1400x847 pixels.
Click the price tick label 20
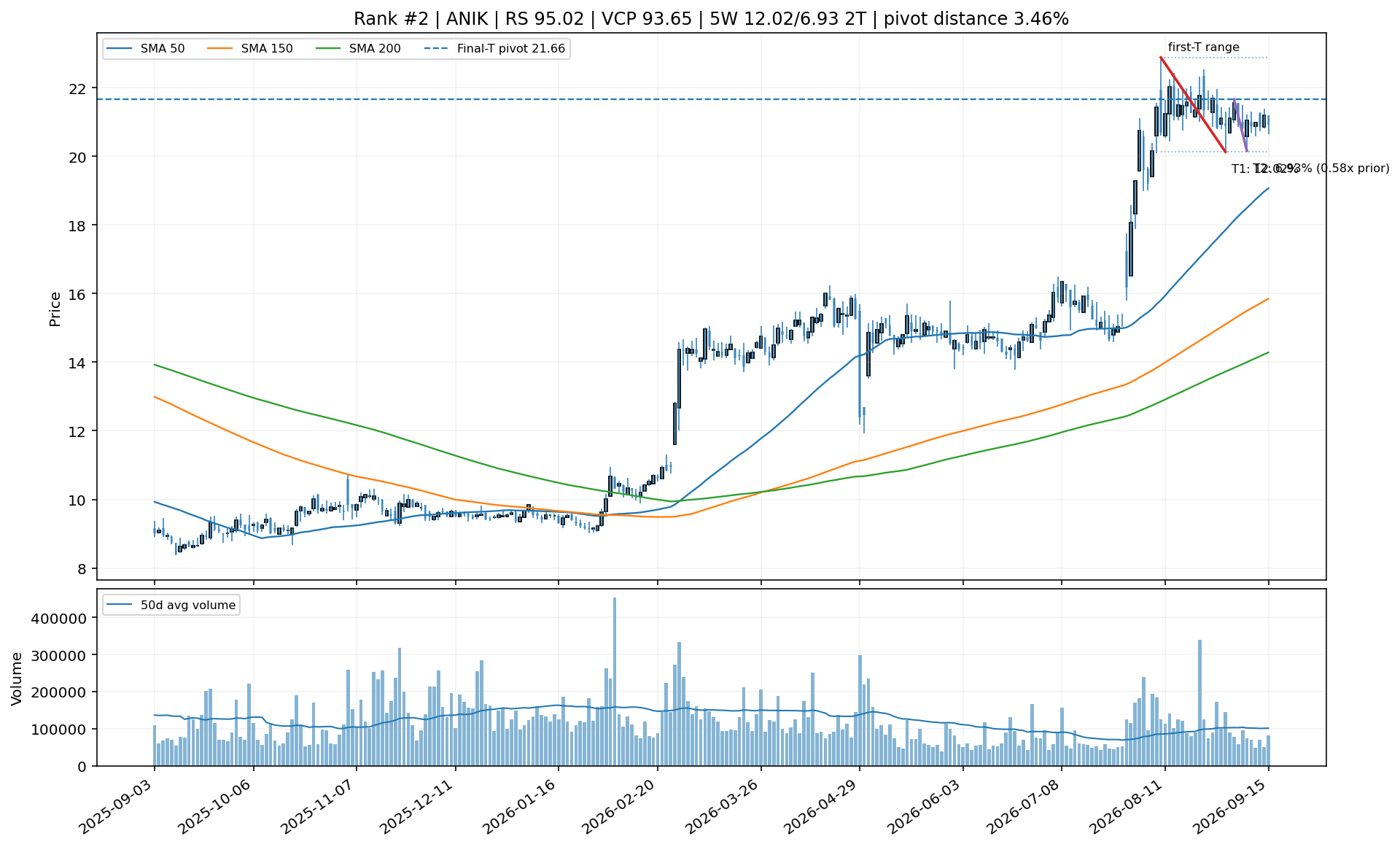77,158
